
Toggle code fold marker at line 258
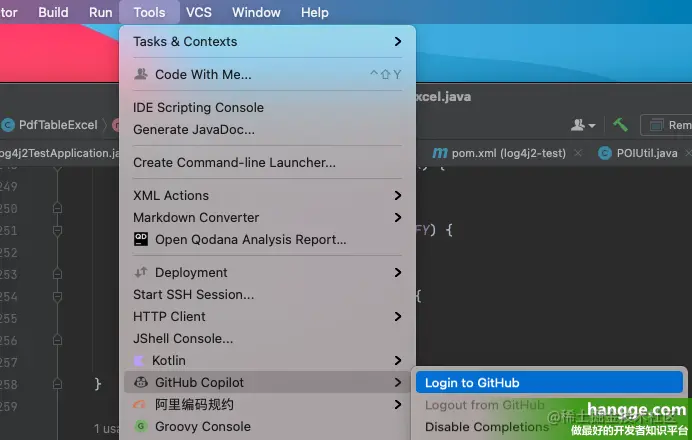pos(57,384)
